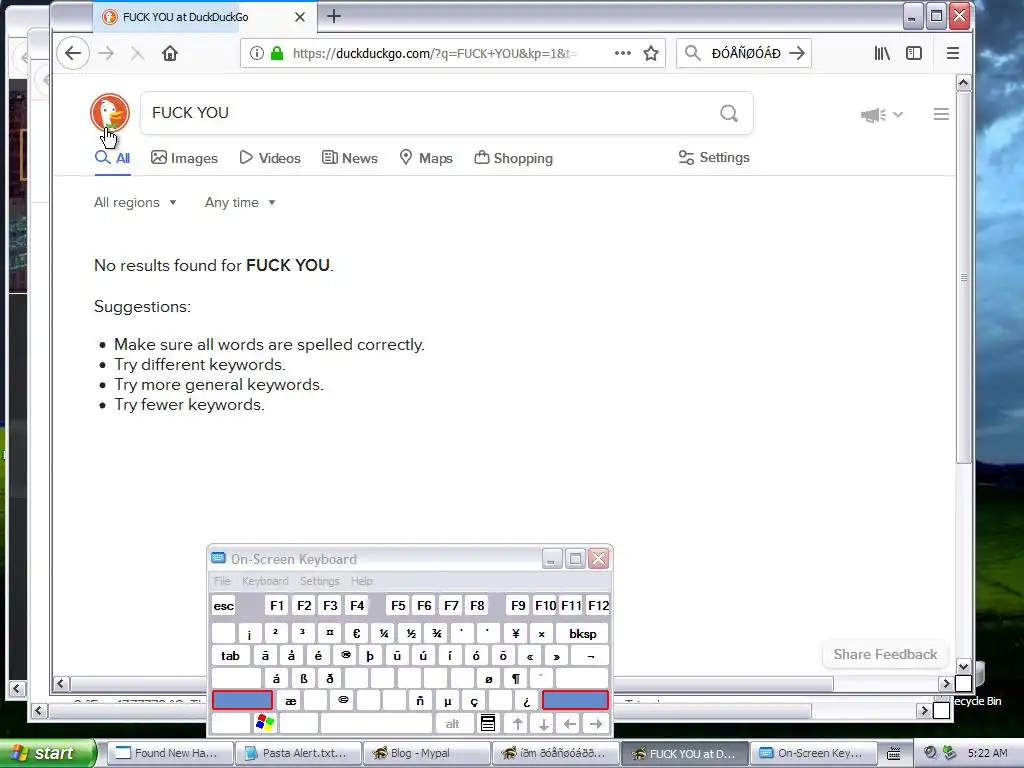Click the ¶ key on keyboard
The height and width of the screenshot is (768, 1024).
pos(515,679)
